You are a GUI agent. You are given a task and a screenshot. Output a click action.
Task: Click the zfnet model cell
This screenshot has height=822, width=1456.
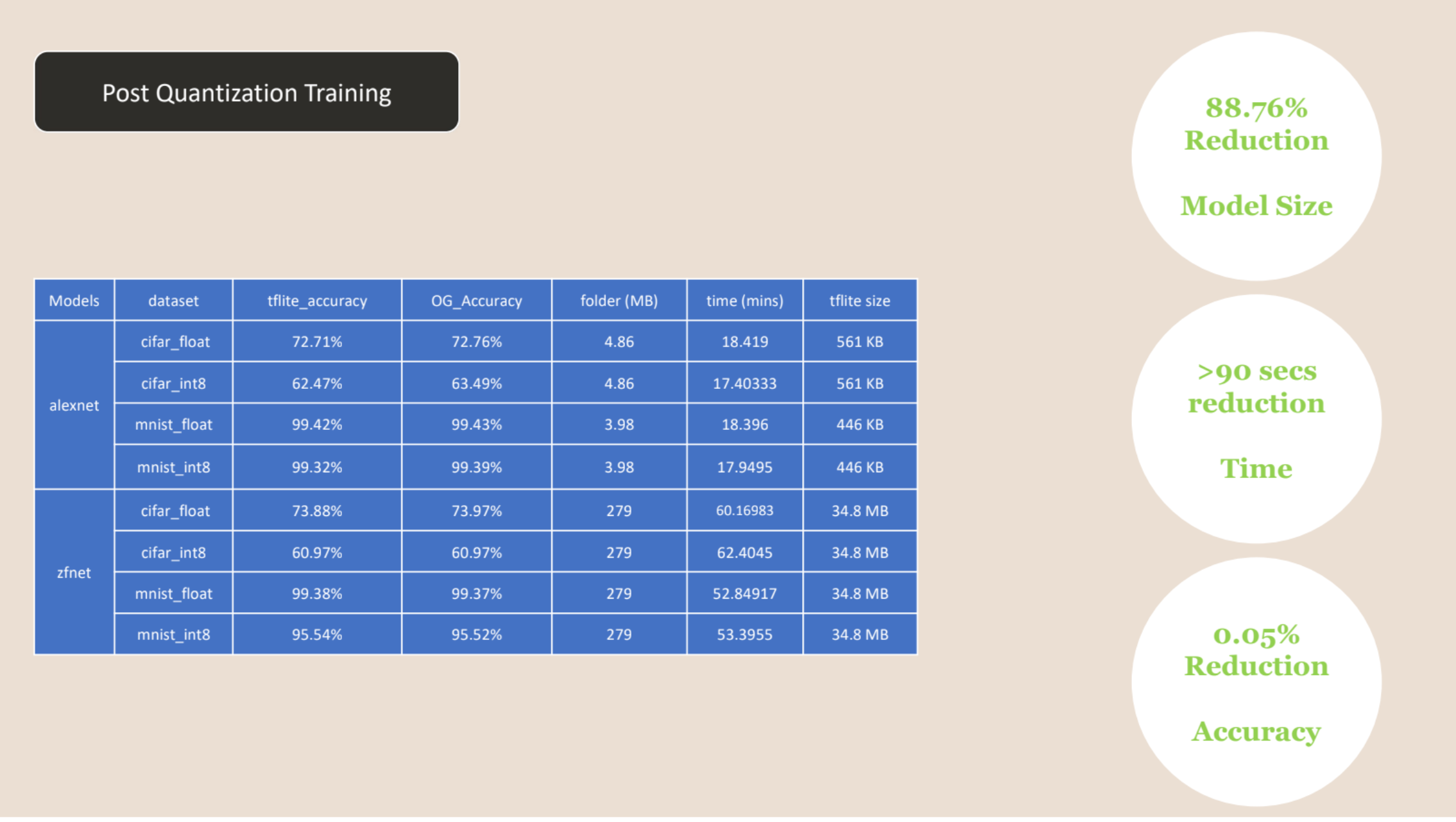tap(74, 572)
